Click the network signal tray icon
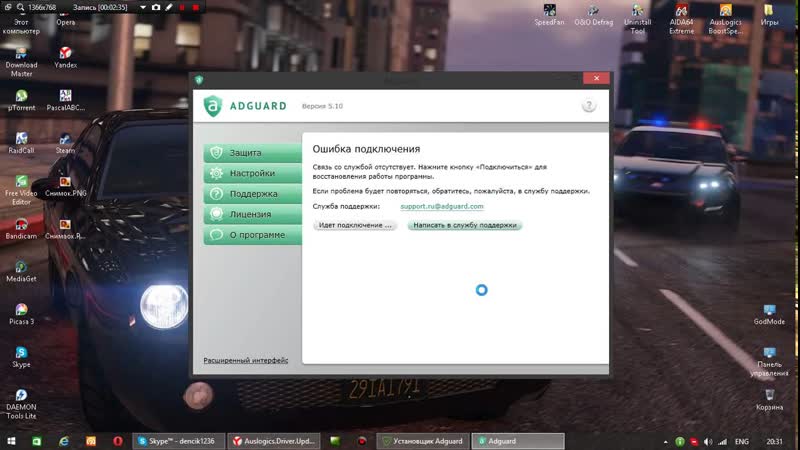 (722, 441)
